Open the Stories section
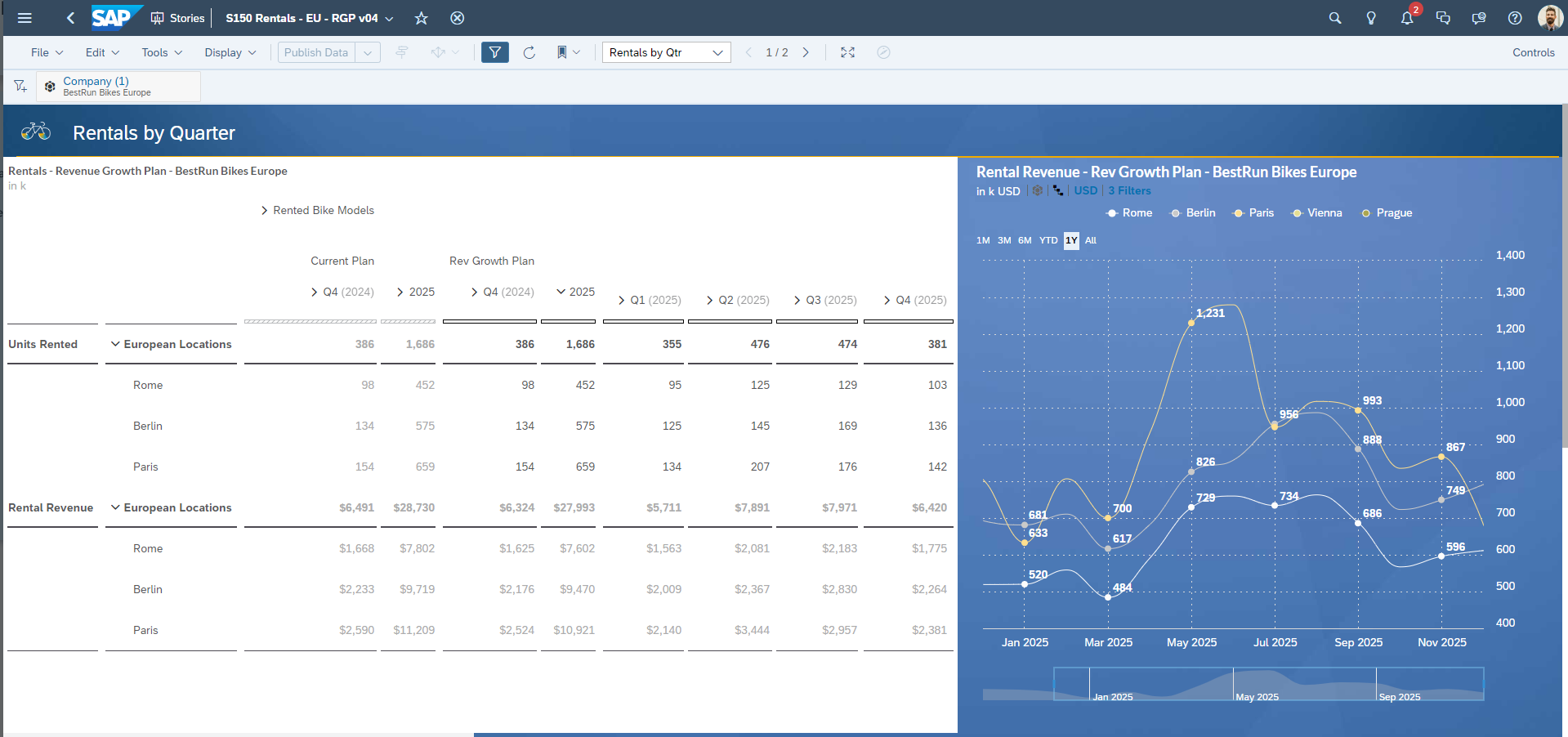Viewport: 1568px width, 737px height. tap(178, 18)
